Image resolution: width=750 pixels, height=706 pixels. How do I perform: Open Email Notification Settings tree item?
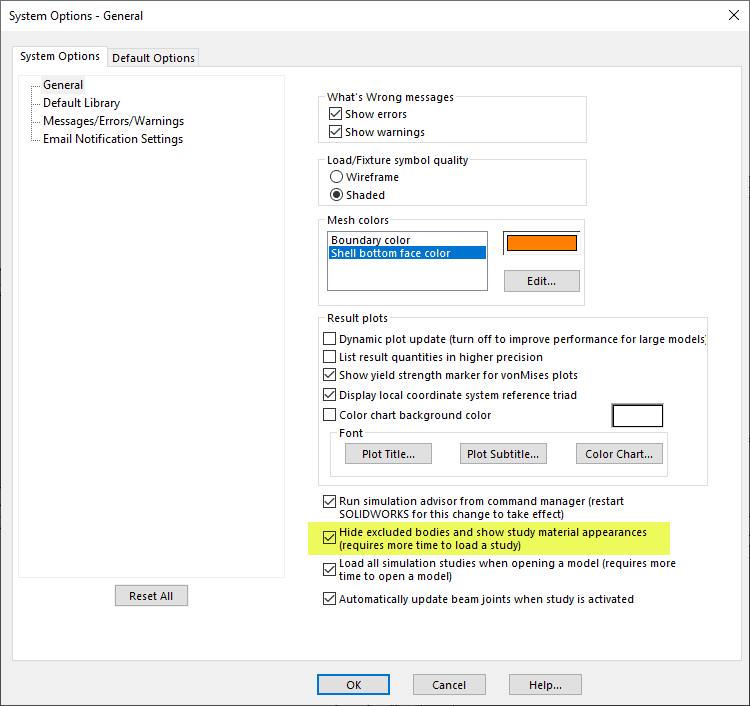point(113,139)
